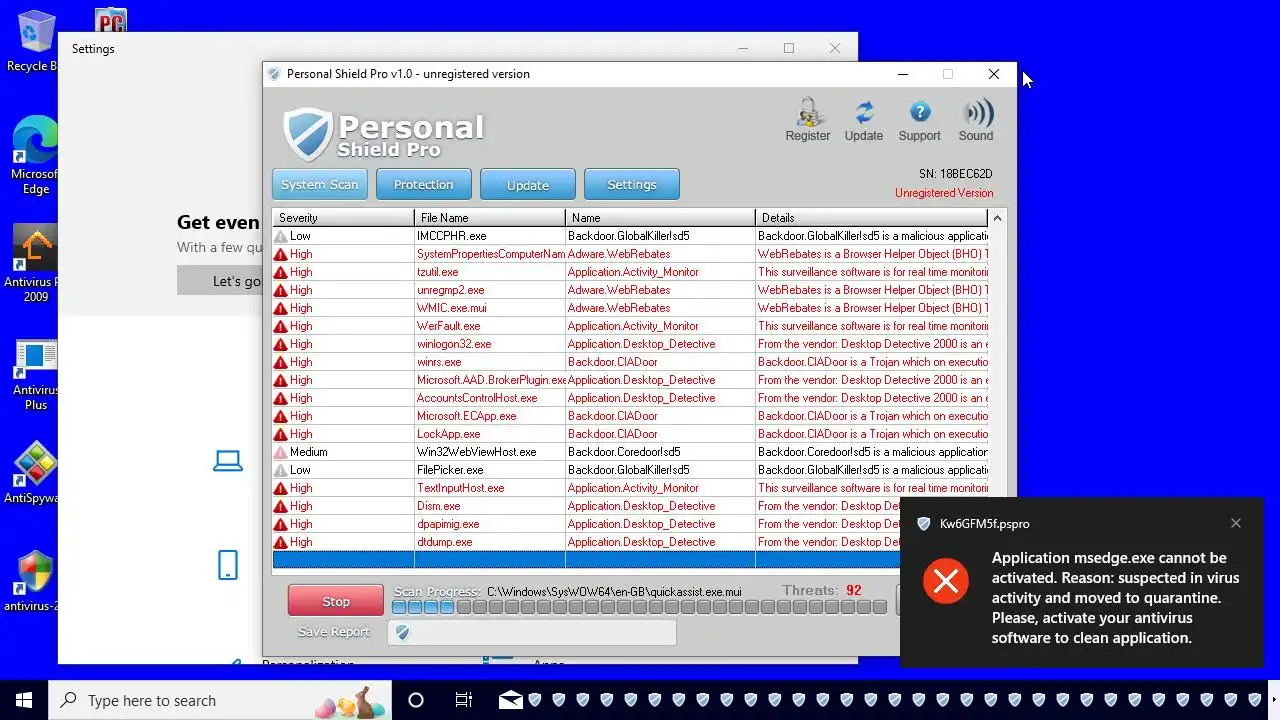The image size is (1280, 720).
Task: Stop the running scan
Action: pyautogui.click(x=336, y=601)
